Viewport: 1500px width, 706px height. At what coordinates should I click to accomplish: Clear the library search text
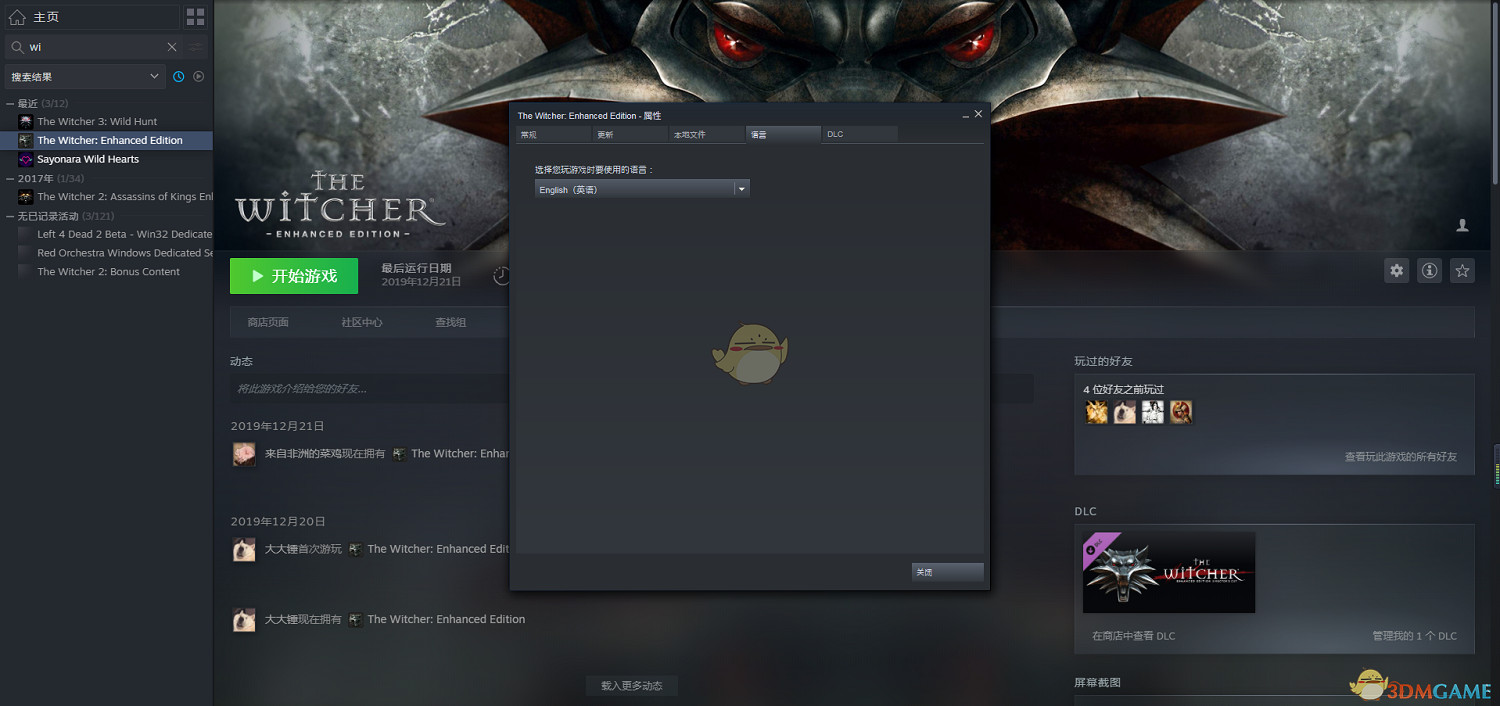click(172, 47)
